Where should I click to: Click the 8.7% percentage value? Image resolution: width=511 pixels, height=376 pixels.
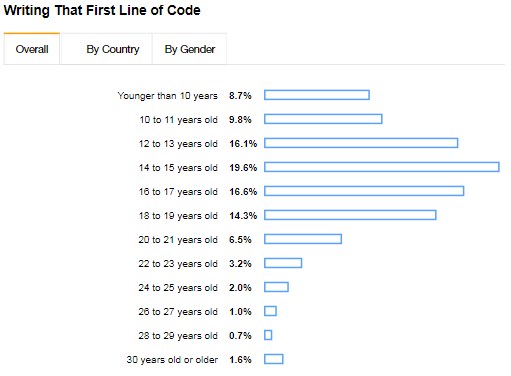click(x=240, y=96)
